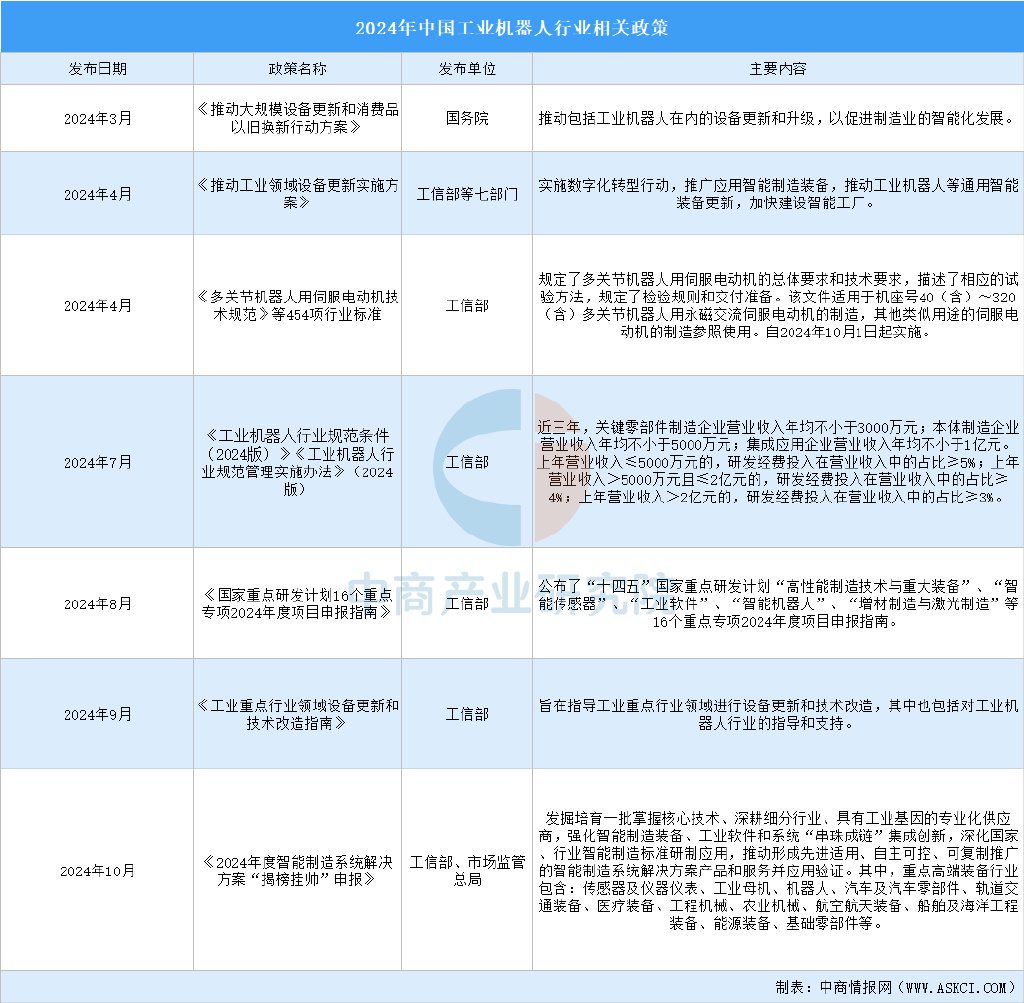Click the 主要内容 column header
1024x1003 pixels.
[777, 69]
